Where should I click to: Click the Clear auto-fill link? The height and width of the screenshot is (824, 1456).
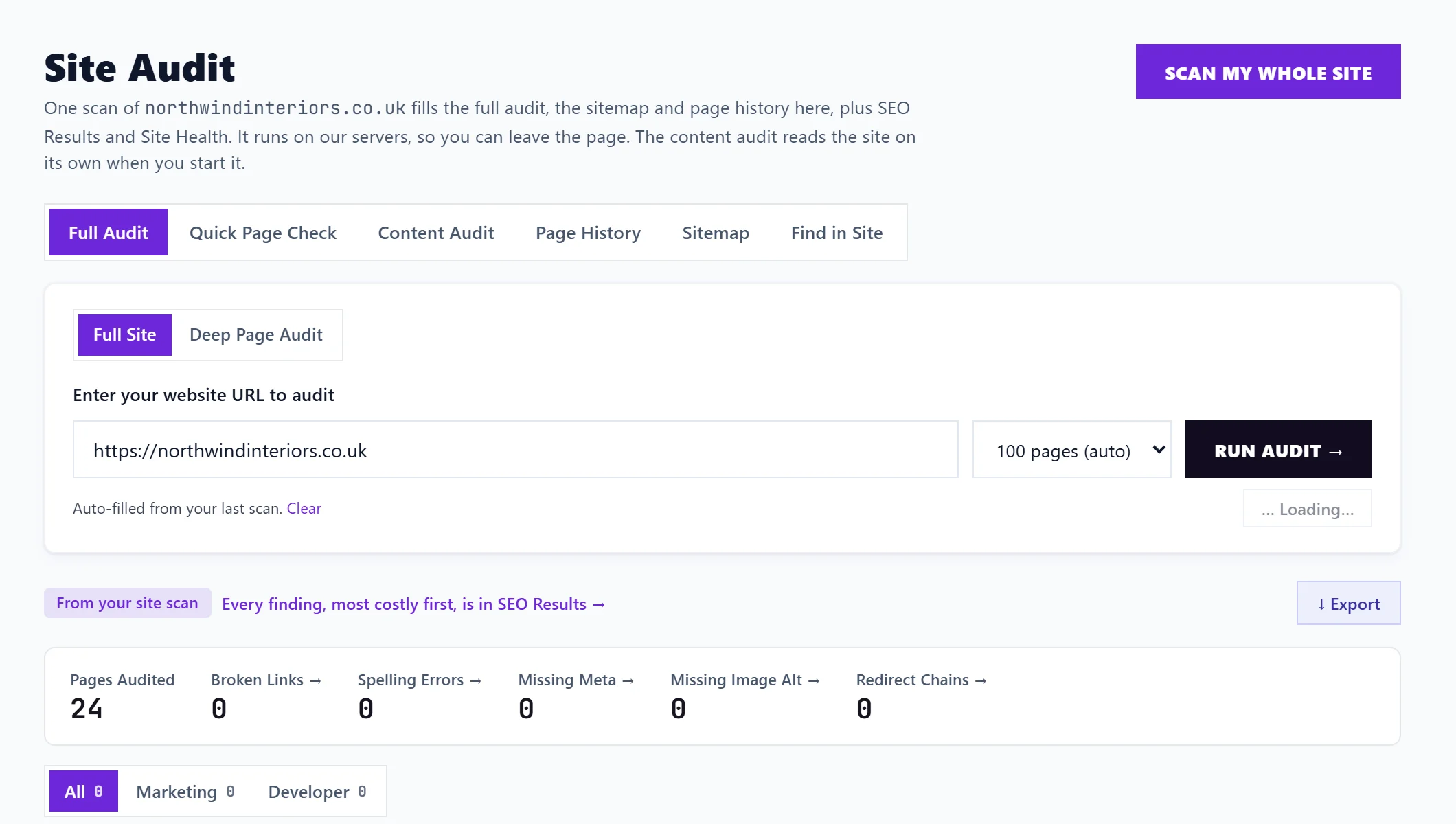(304, 508)
